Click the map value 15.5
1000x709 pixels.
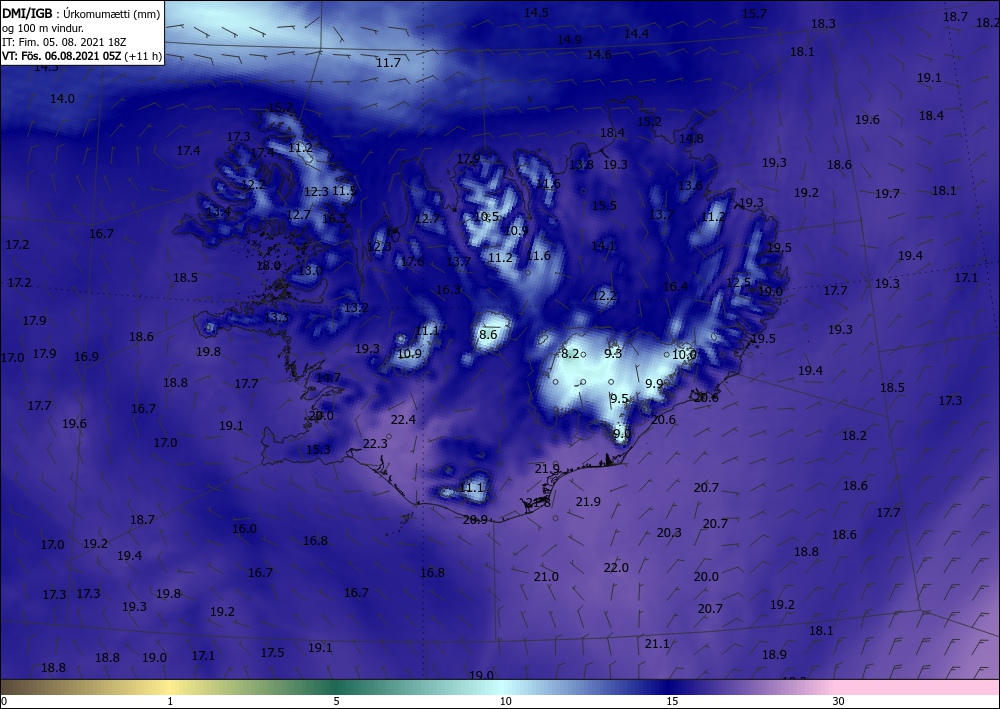coord(604,205)
